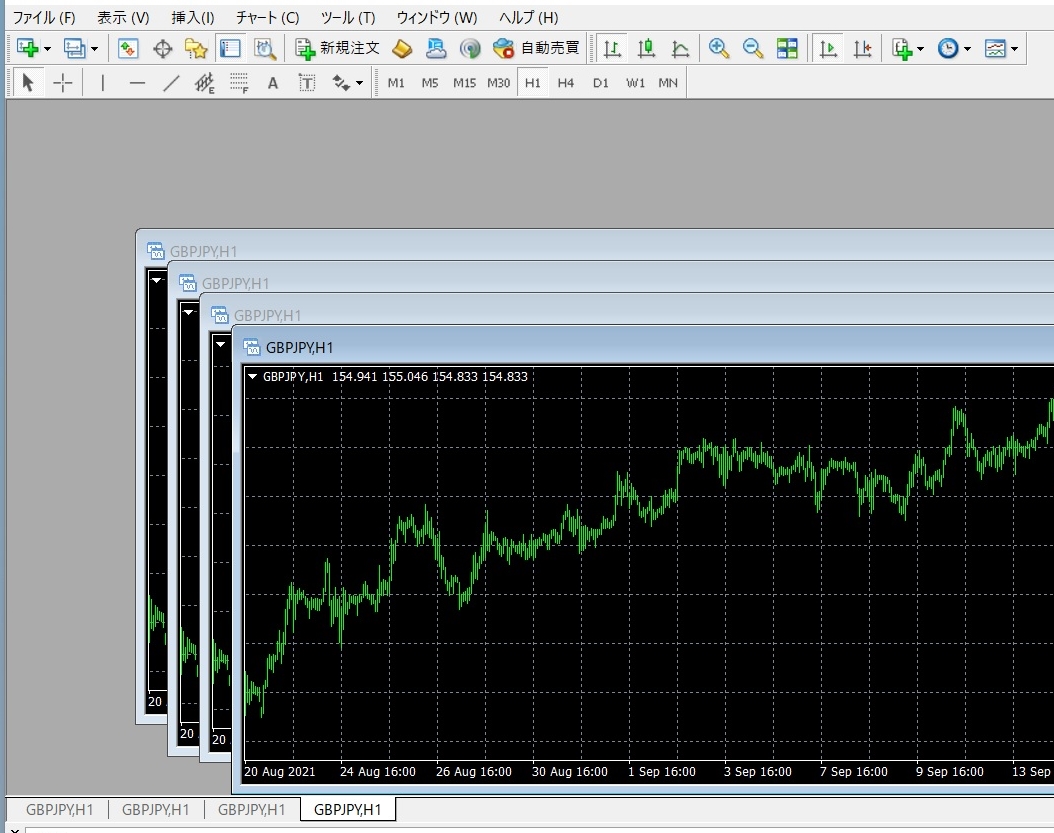Switch to the first GBPJPY,H1 bottom tab
This screenshot has width=1054, height=833.
(60, 809)
